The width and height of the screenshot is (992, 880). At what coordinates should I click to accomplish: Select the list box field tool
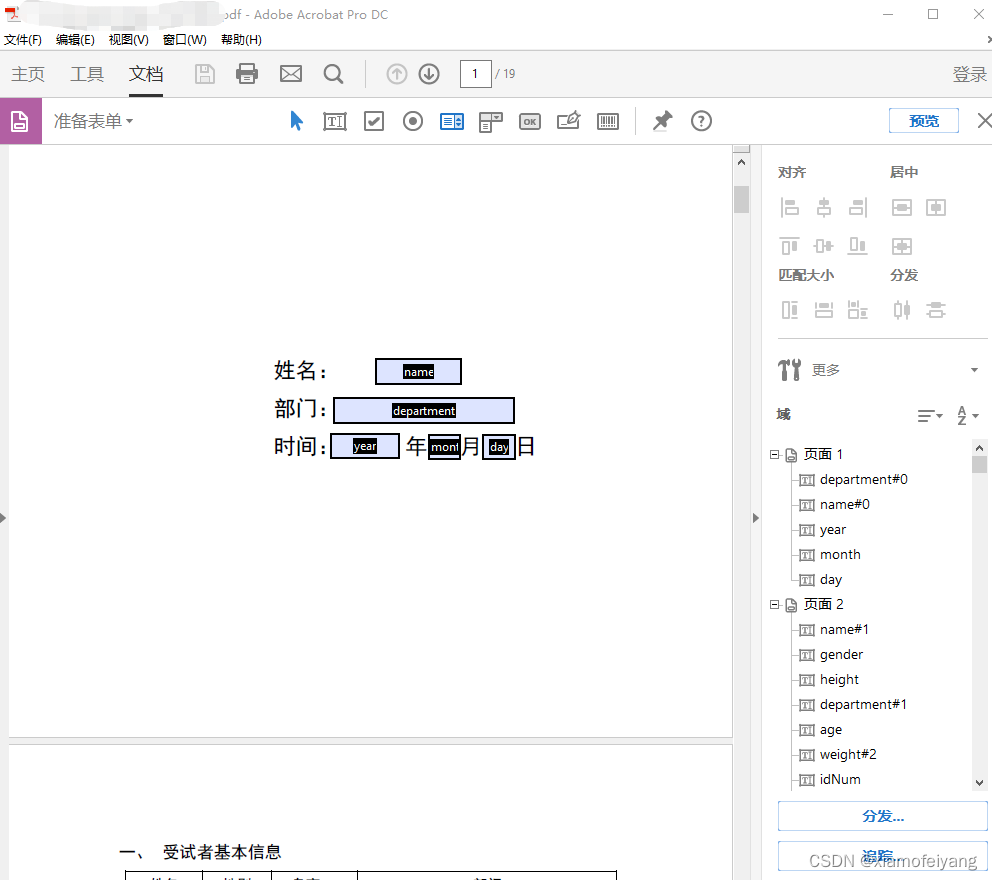tap(451, 120)
